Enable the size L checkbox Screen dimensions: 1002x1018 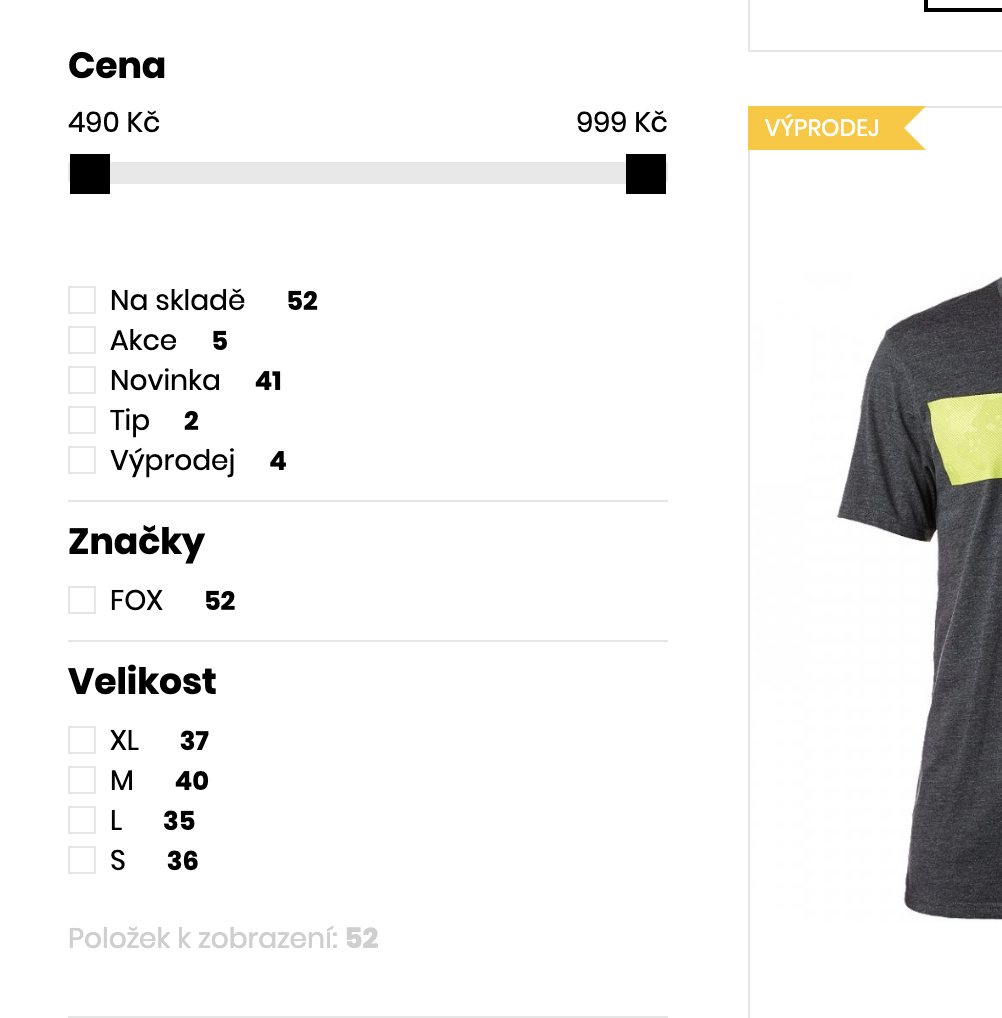(82, 819)
